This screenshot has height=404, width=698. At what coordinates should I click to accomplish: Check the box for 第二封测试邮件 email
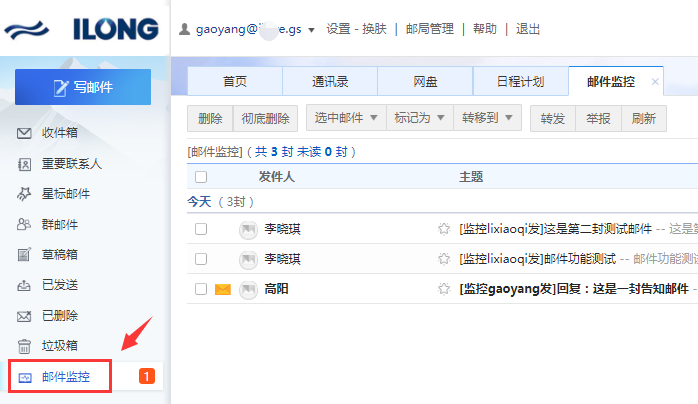click(x=201, y=229)
